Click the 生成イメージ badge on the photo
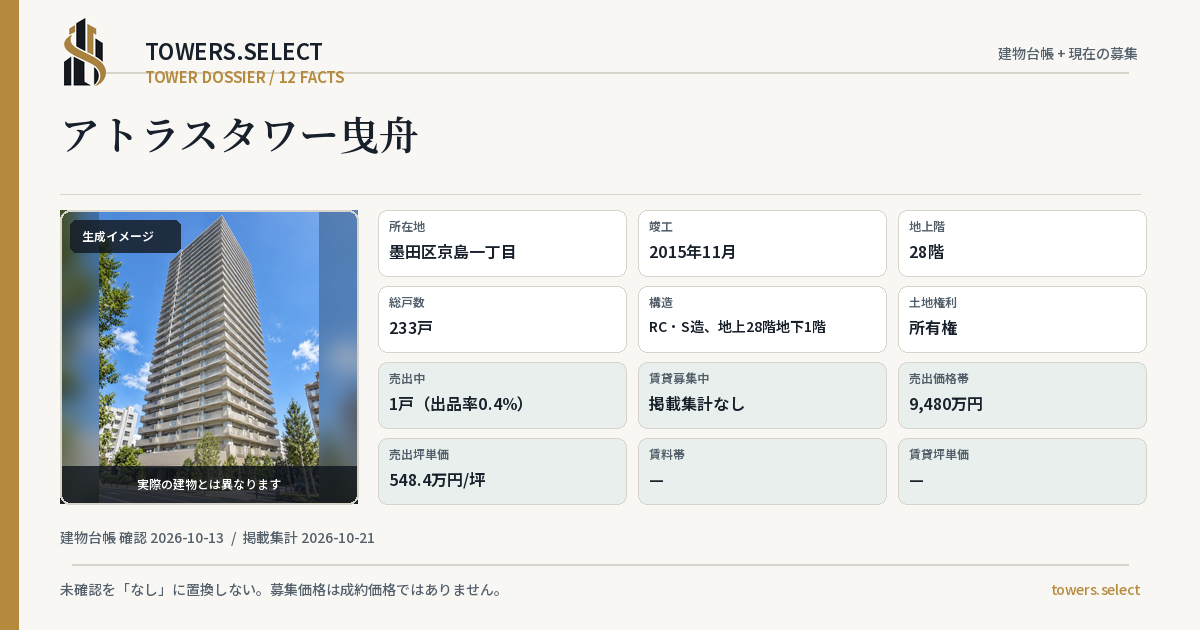 click(125, 237)
